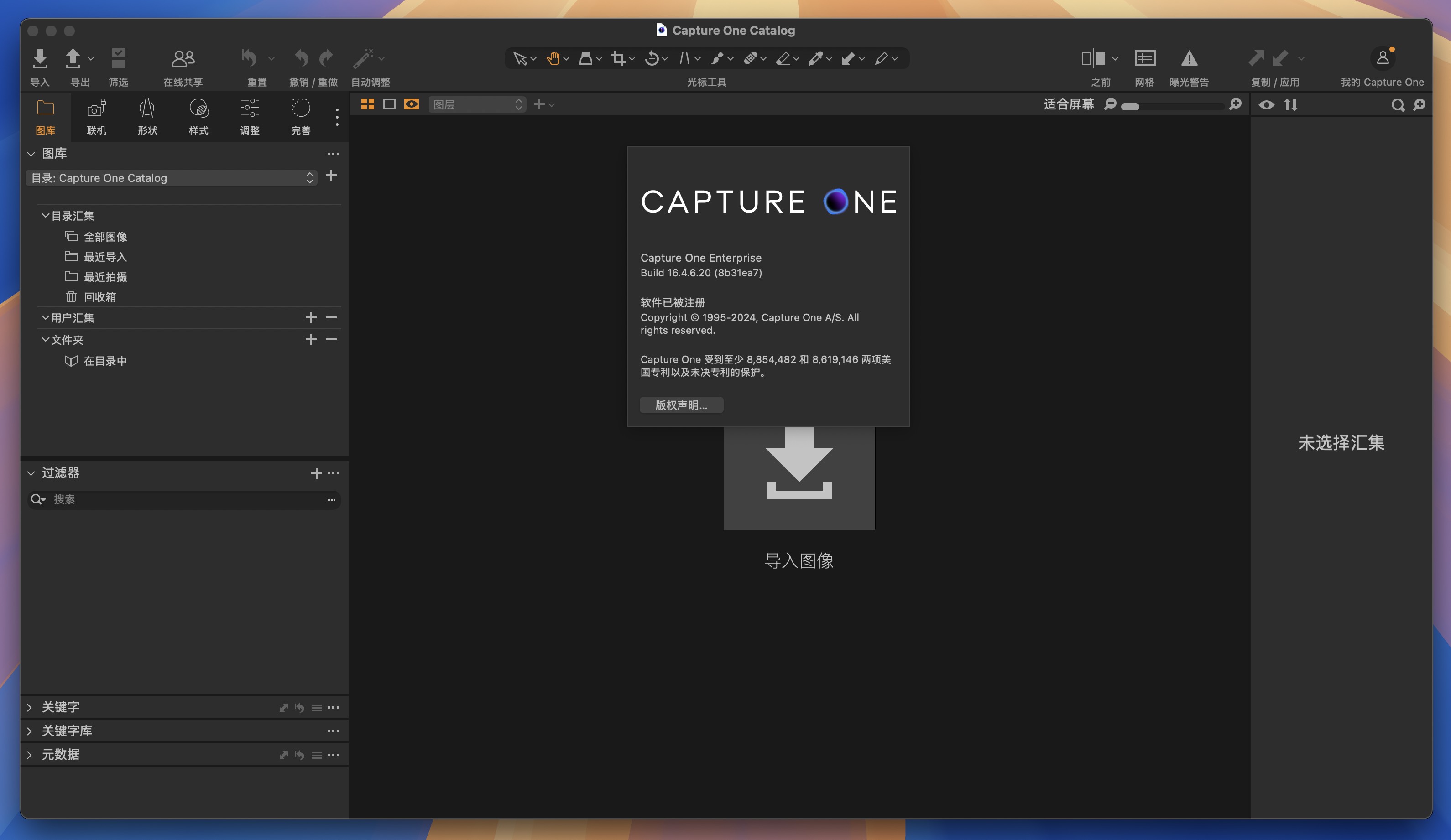
Task: Open the Layer (图层) dropdown
Action: (477, 104)
